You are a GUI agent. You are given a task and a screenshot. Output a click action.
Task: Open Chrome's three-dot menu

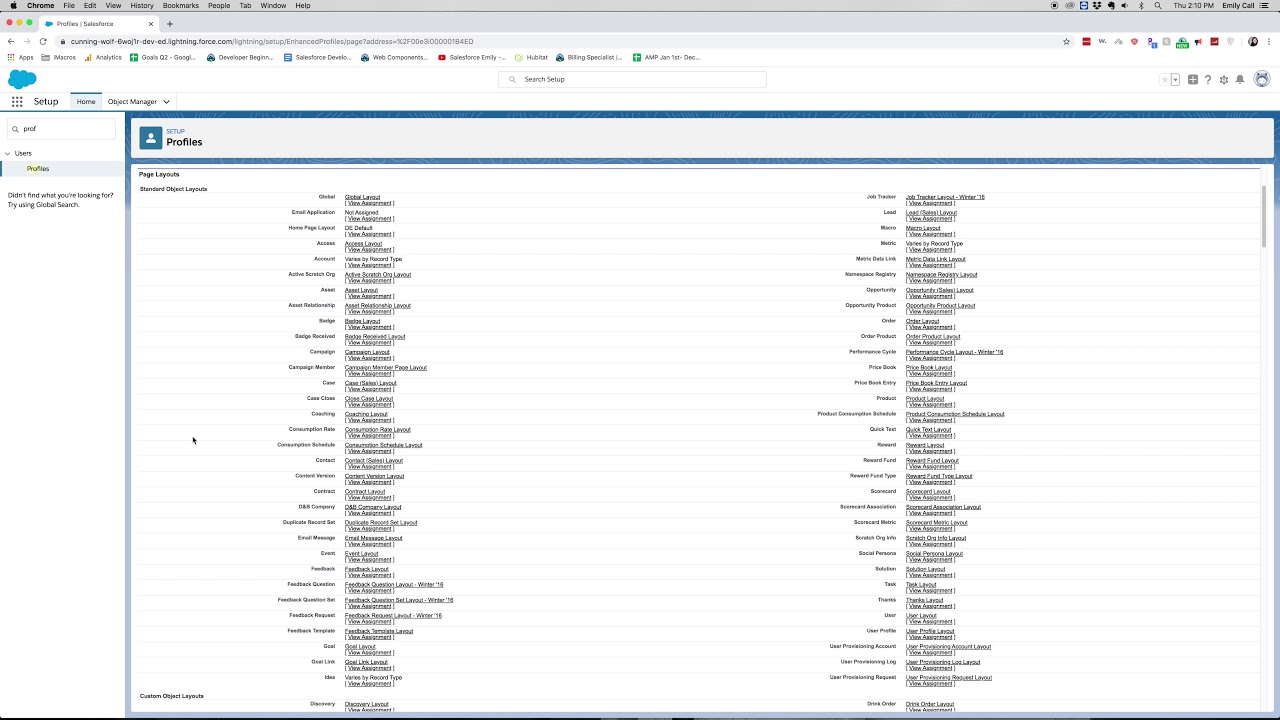coord(1270,41)
